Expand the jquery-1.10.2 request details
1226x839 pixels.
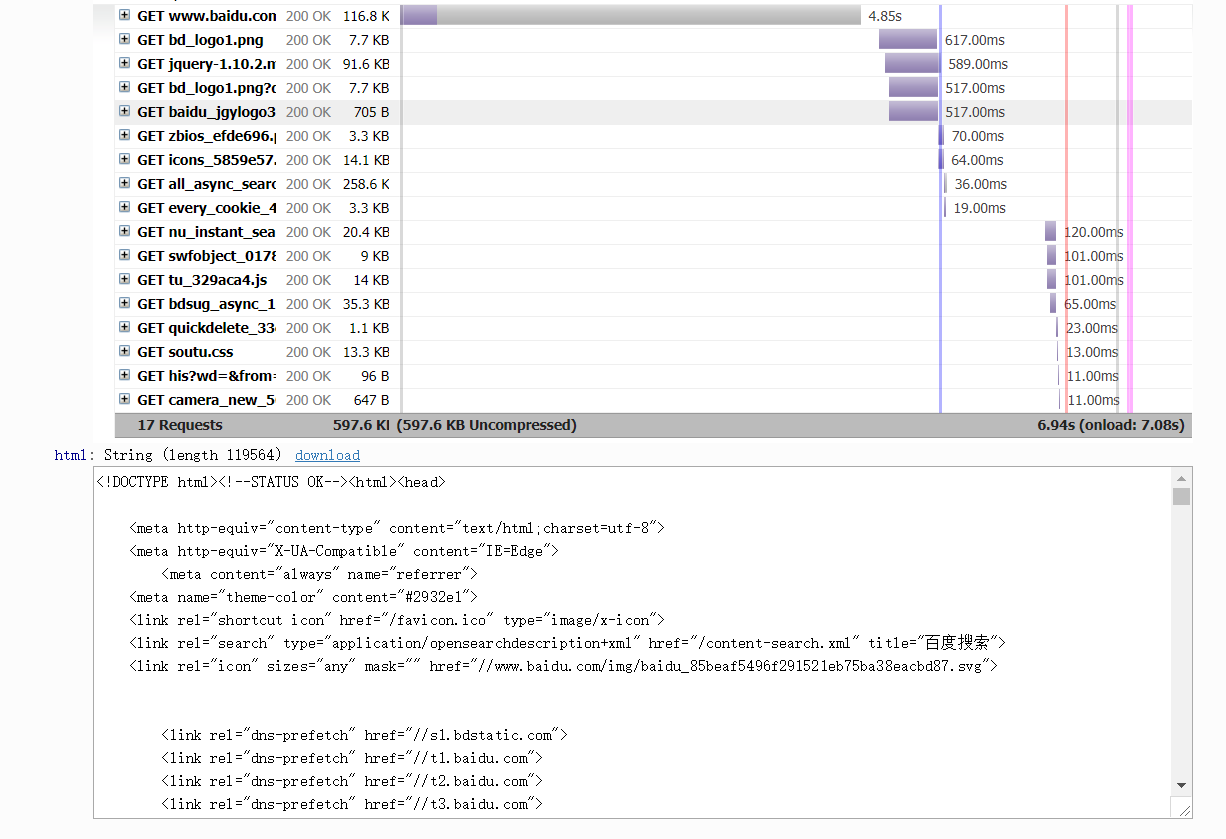(125, 64)
